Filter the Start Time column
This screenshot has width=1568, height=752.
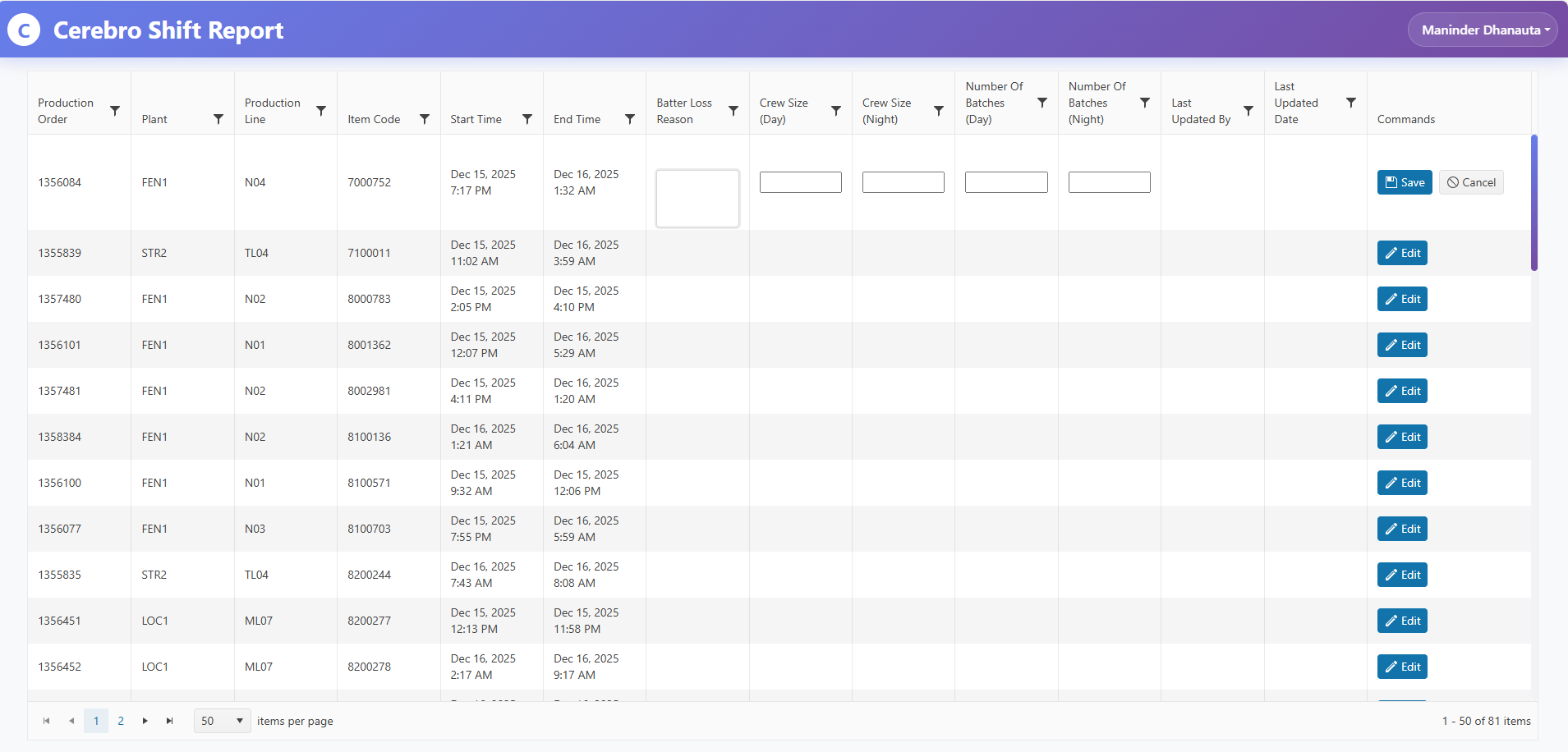click(527, 119)
